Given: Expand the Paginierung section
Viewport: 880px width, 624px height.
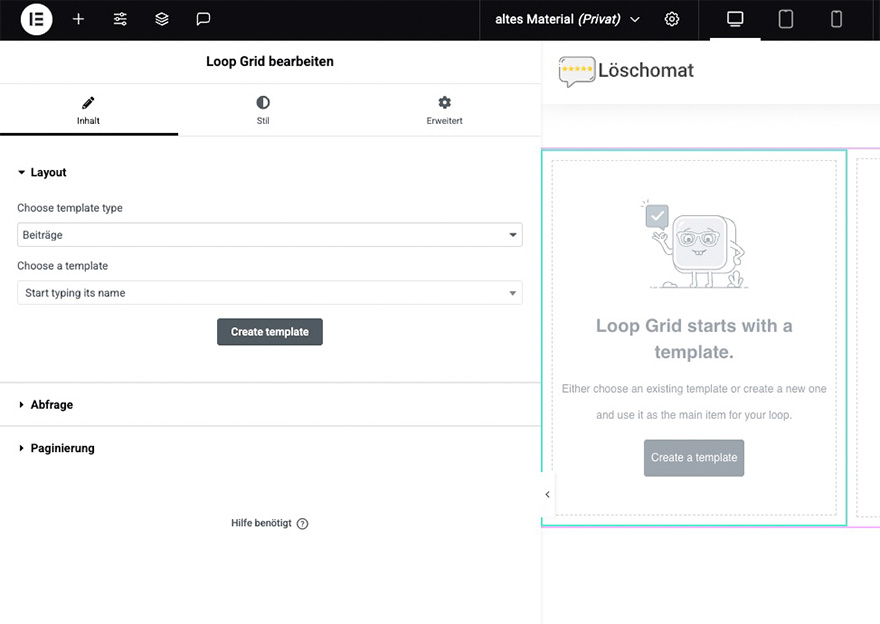Looking at the screenshot, I should tap(62, 448).
